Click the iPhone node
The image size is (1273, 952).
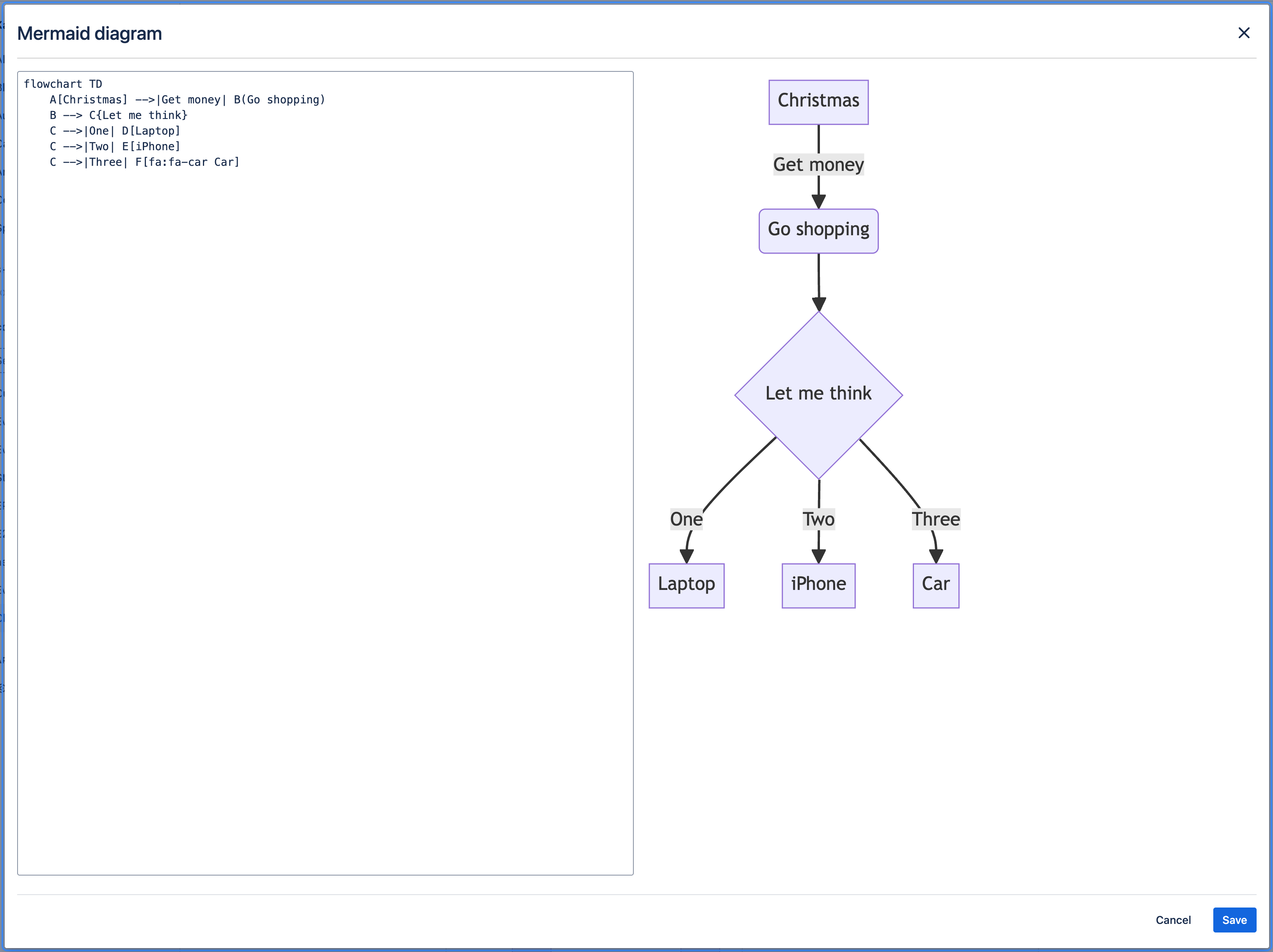(818, 585)
